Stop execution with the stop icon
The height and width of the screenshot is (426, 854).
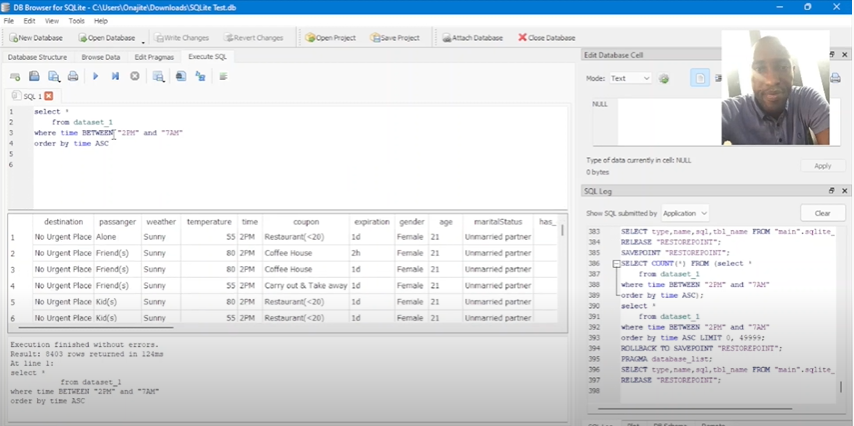pos(135,76)
